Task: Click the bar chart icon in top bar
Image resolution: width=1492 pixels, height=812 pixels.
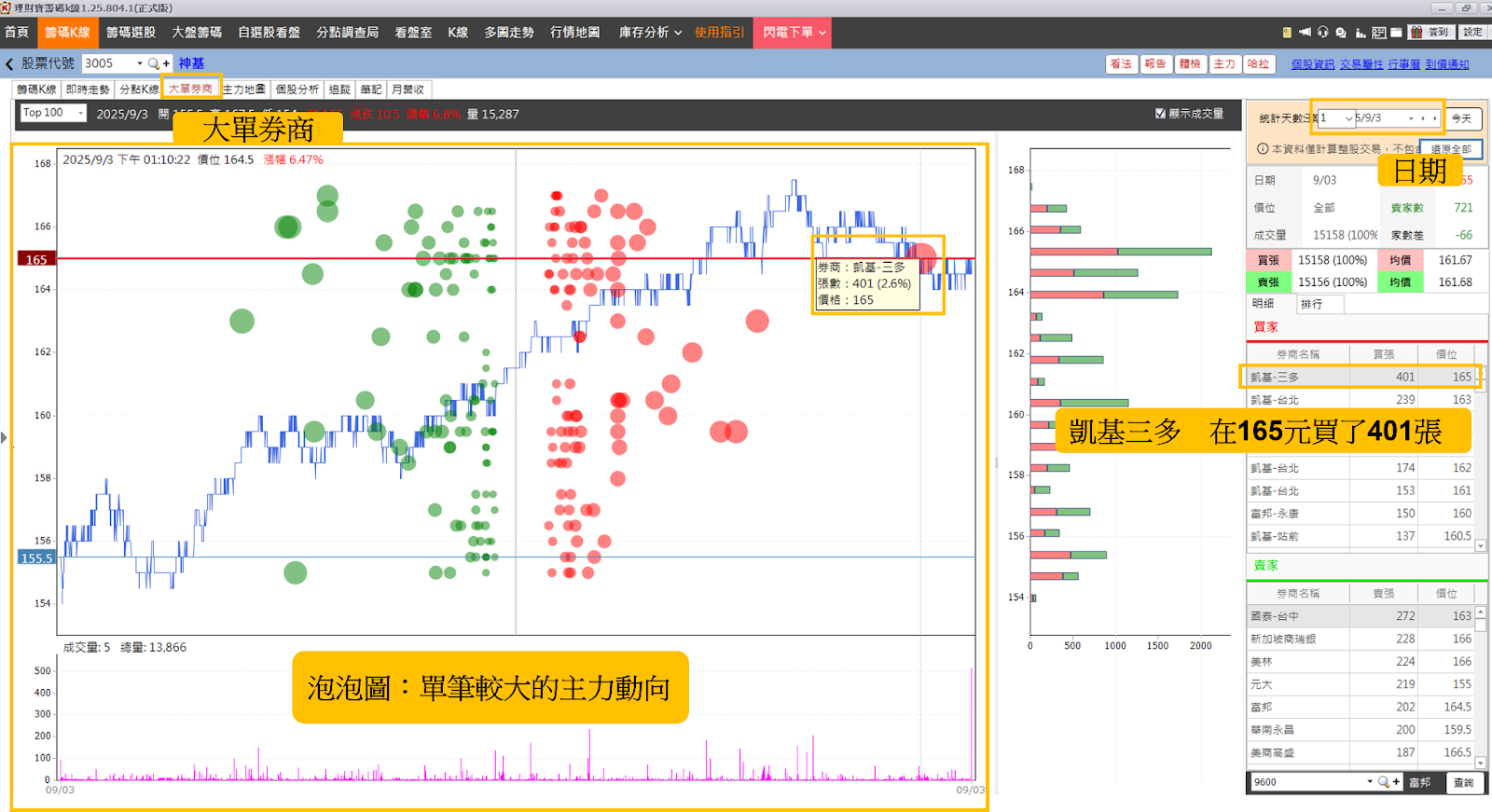Action: click(x=1361, y=32)
